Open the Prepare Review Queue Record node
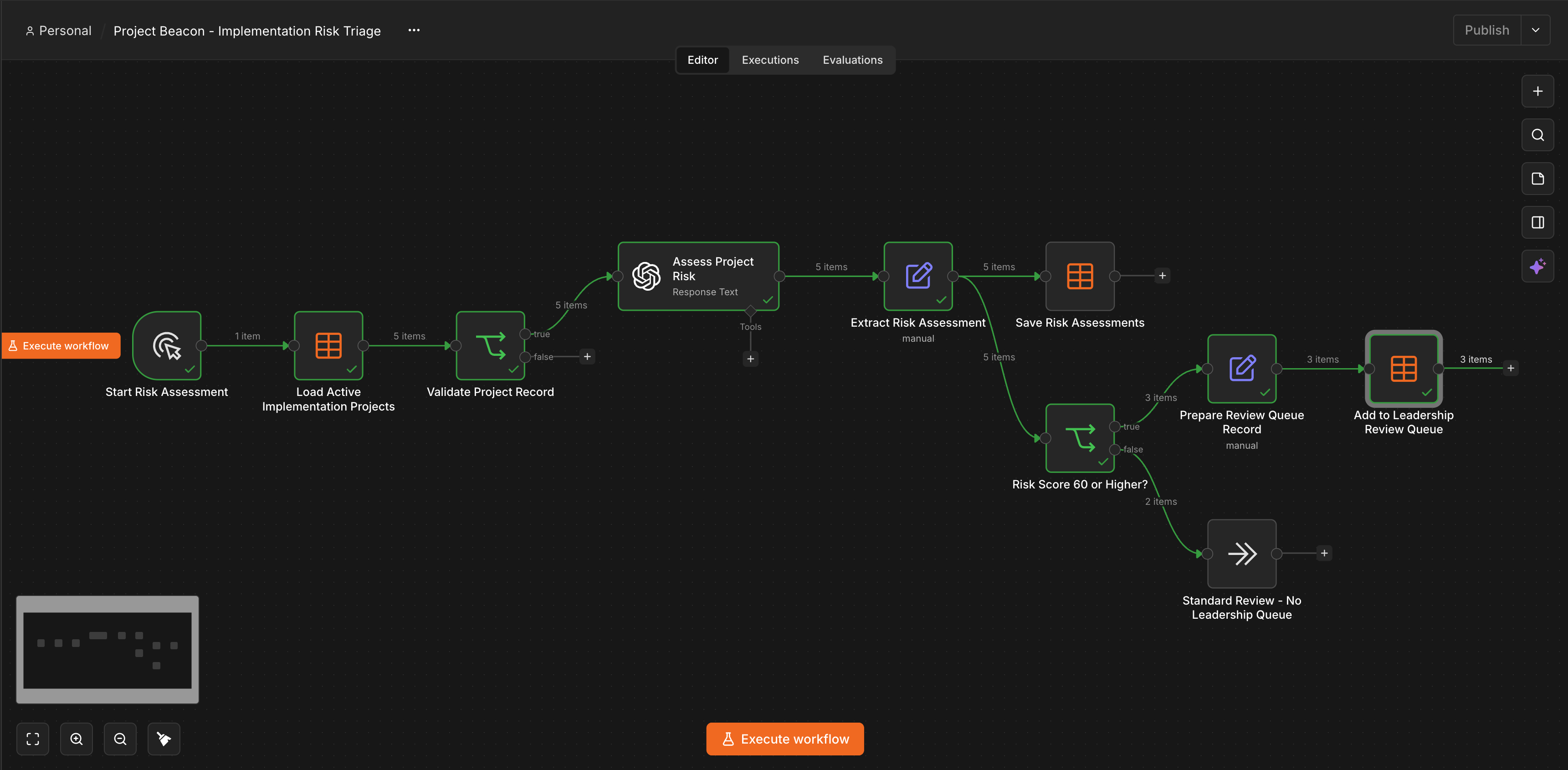 (x=1242, y=369)
